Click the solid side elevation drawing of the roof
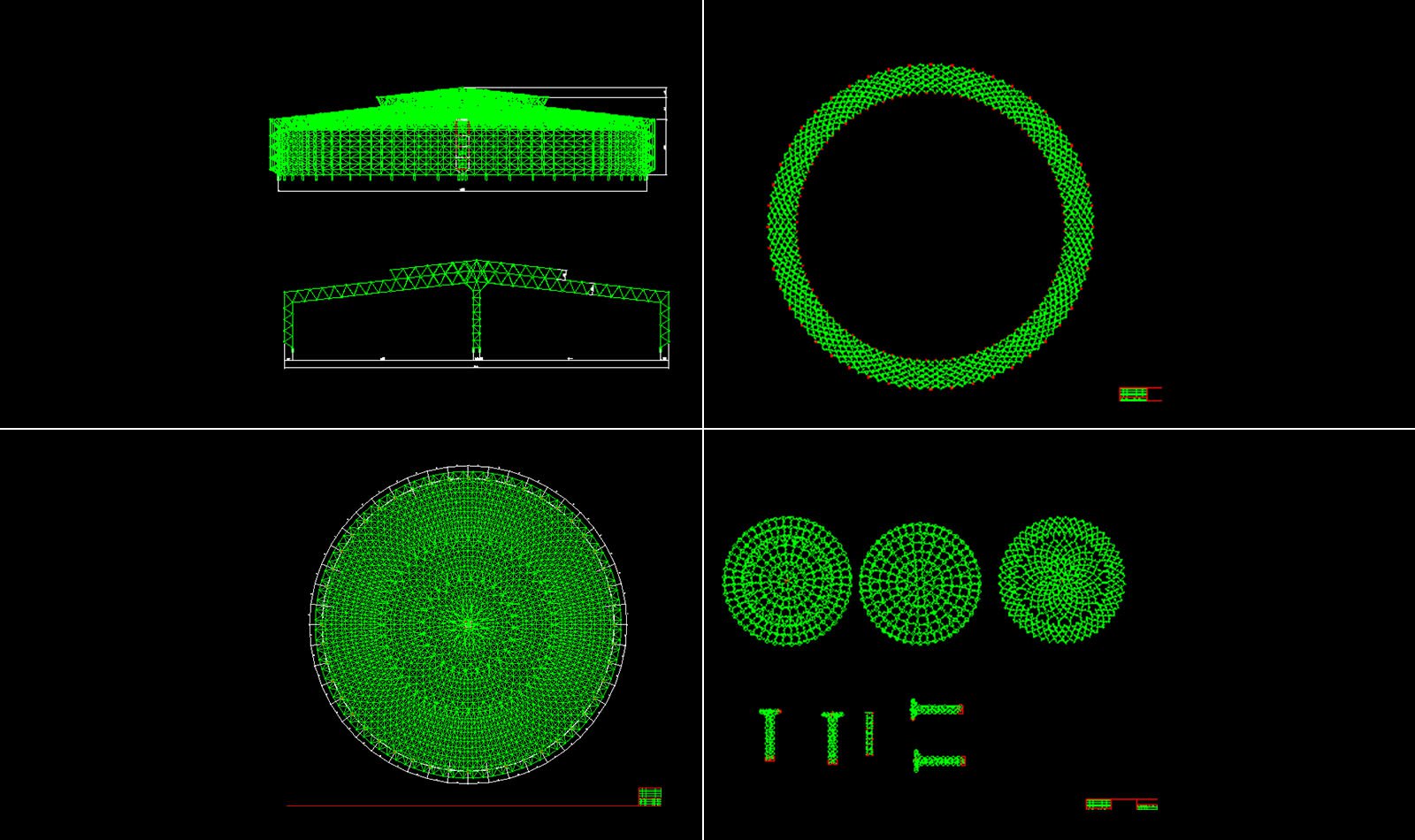 coord(460,141)
